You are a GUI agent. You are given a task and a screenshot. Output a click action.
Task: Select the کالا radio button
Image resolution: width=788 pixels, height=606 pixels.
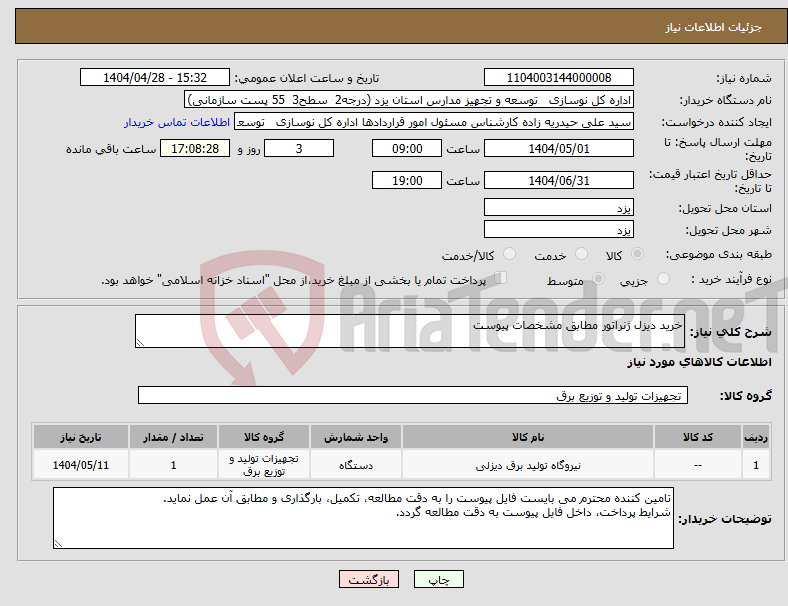(637, 254)
